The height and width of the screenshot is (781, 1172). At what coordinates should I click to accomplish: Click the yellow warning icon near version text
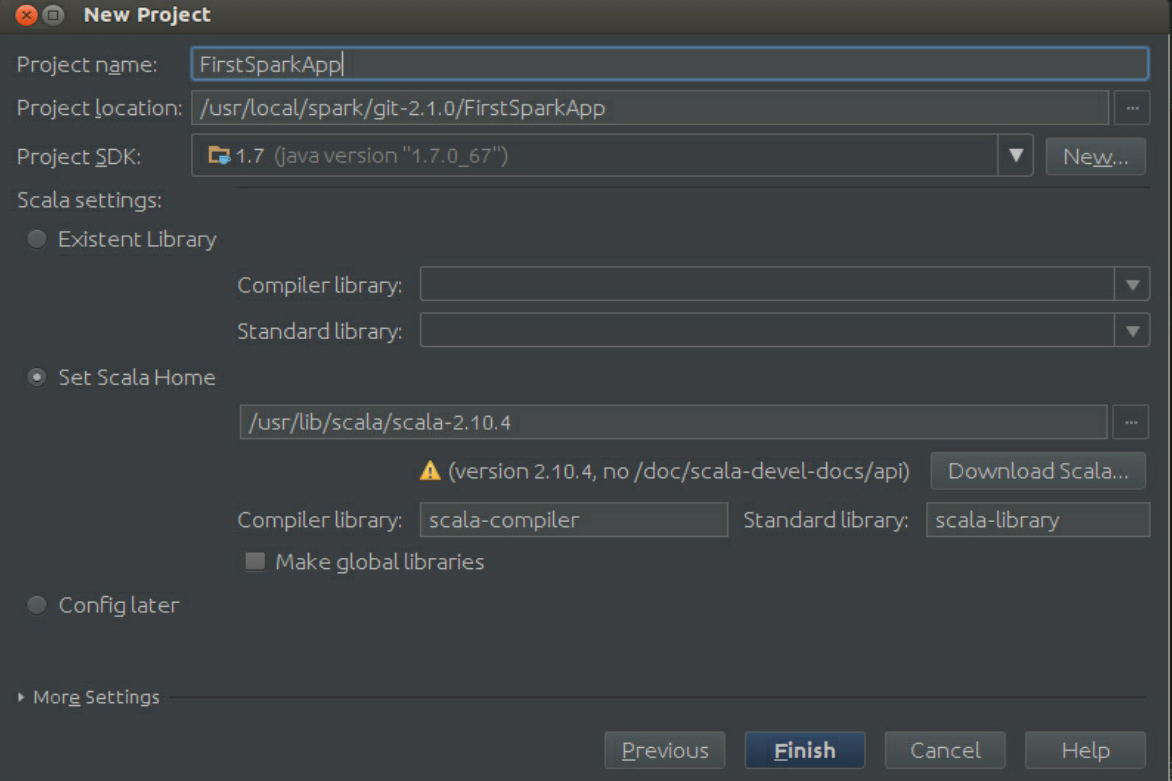pyautogui.click(x=430, y=471)
